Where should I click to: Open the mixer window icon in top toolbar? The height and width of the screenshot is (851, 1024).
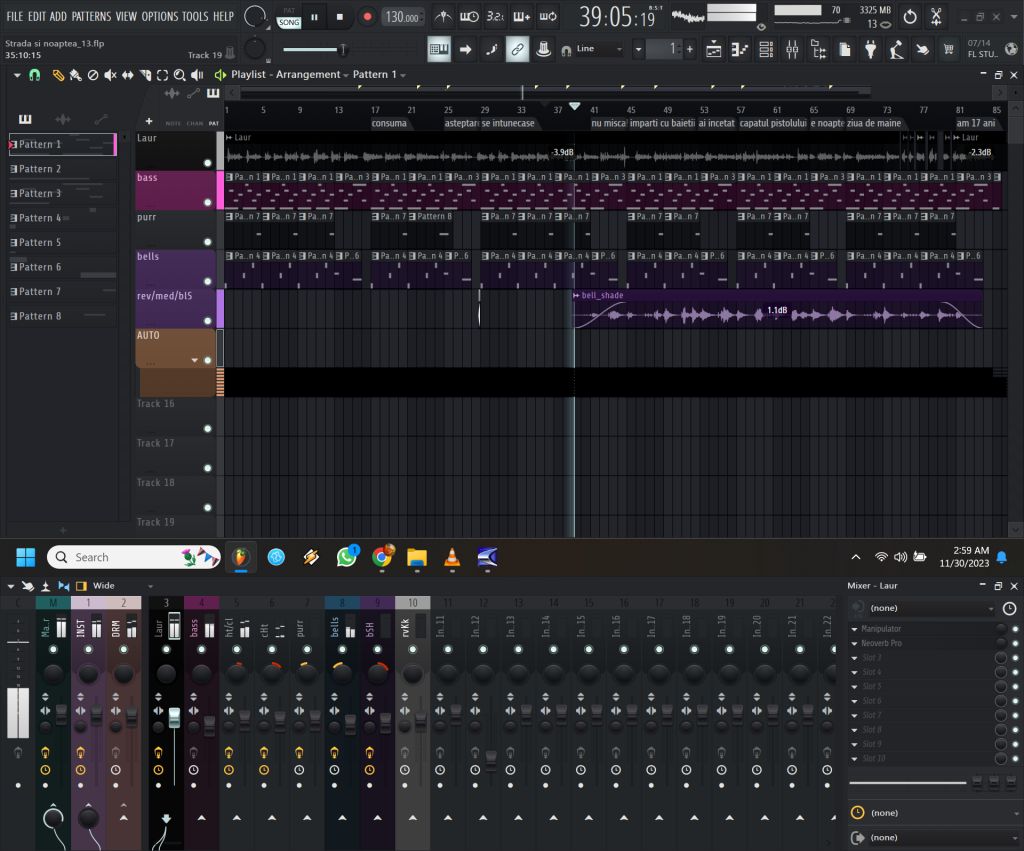pos(792,49)
